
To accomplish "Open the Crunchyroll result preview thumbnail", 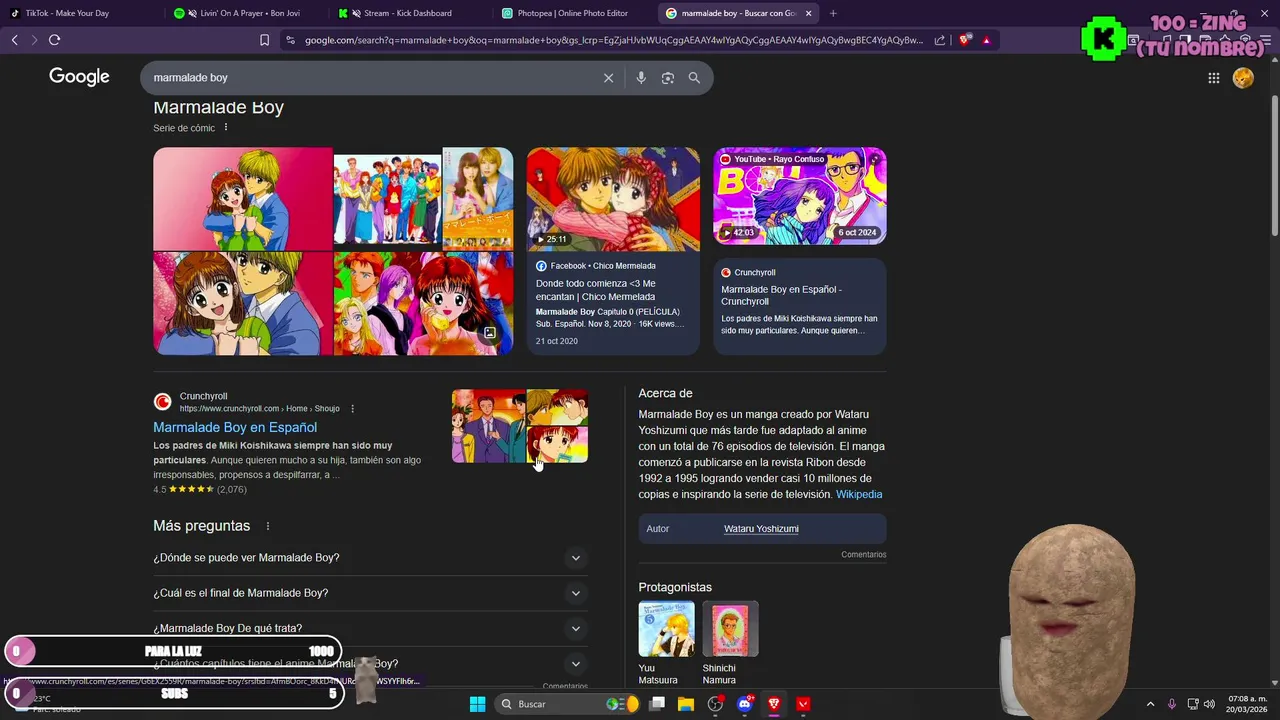I will (520, 426).
